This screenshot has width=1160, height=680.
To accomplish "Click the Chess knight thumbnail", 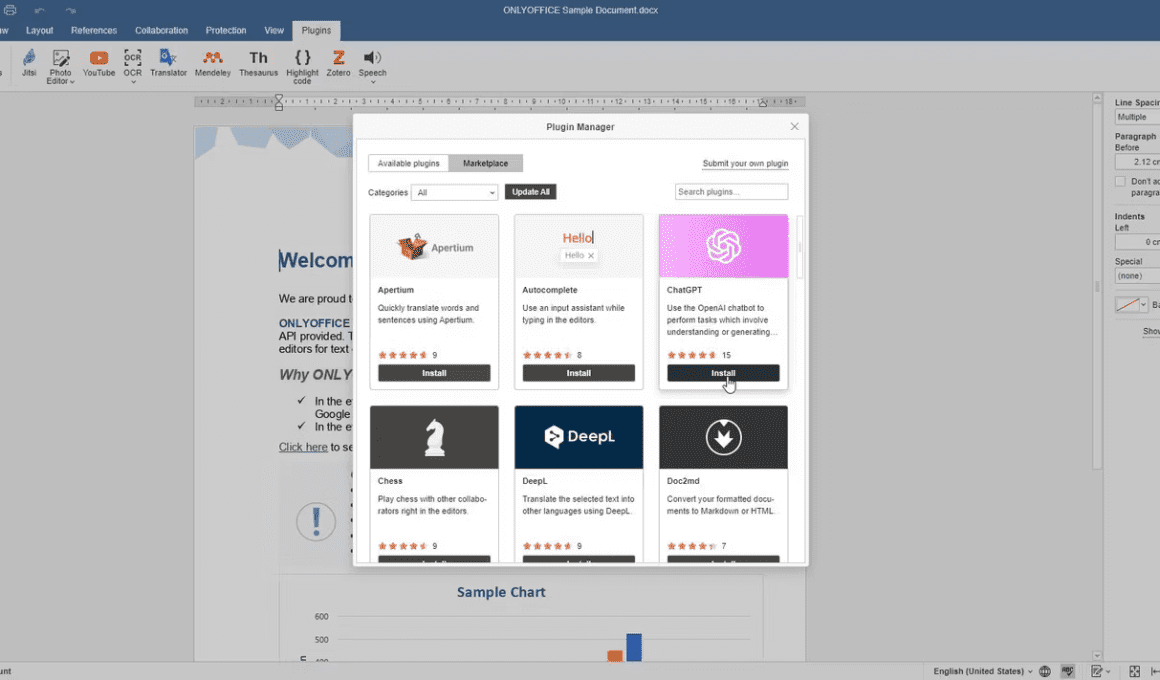I will [x=434, y=437].
